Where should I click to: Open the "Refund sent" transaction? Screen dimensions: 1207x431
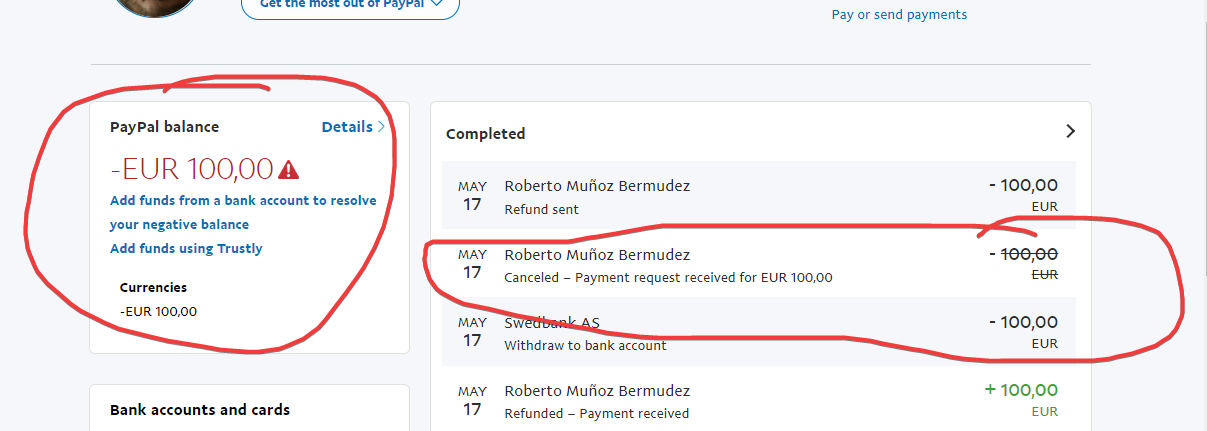(x=758, y=196)
